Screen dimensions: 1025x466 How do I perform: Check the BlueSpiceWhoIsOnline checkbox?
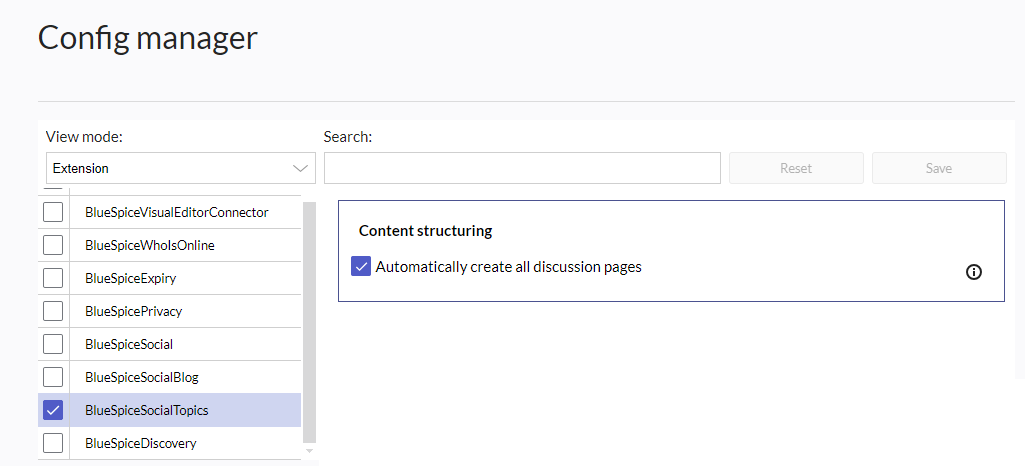point(53,245)
